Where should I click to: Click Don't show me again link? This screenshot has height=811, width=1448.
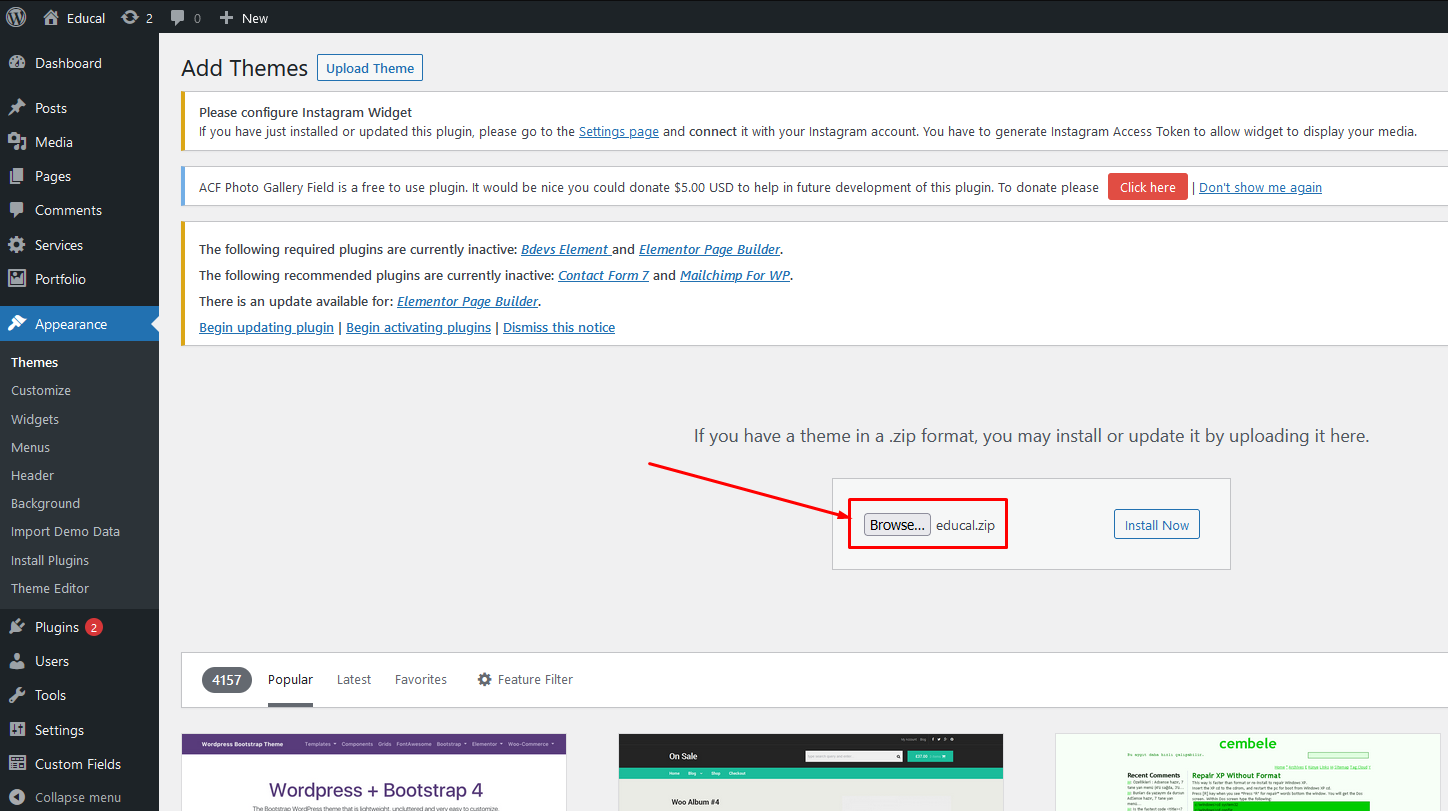pos(1260,187)
